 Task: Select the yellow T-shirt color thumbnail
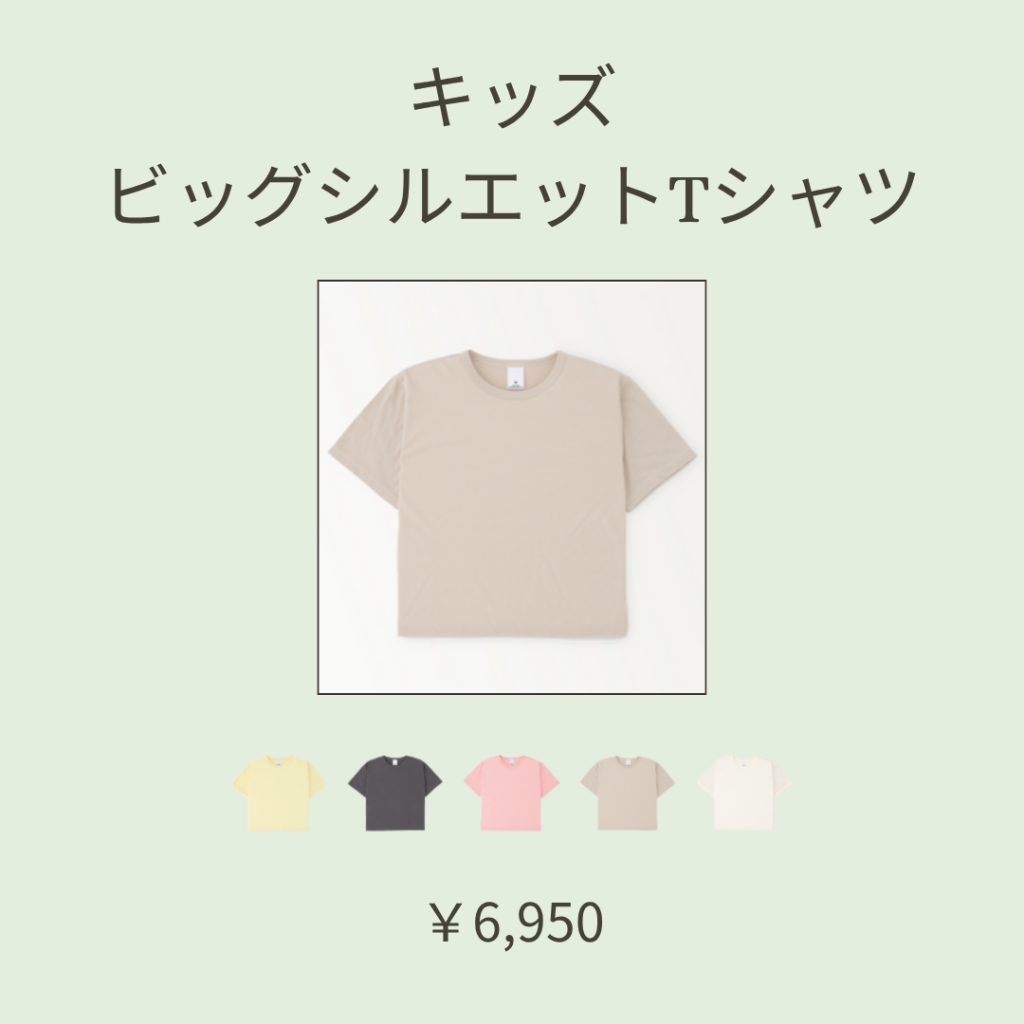280,793
